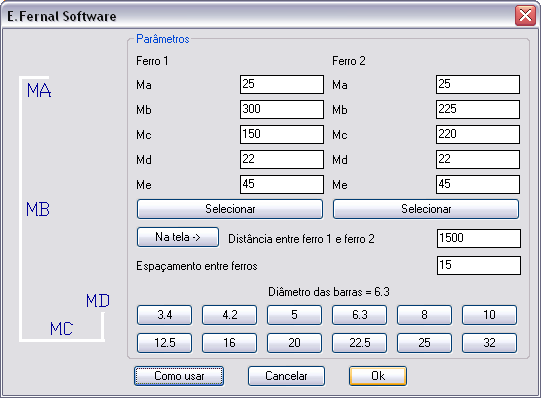Image resolution: width=541 pixels, height=398 pixels.
Task: Click the Ferro 1 Ma input field
Action: coord(282,84)
